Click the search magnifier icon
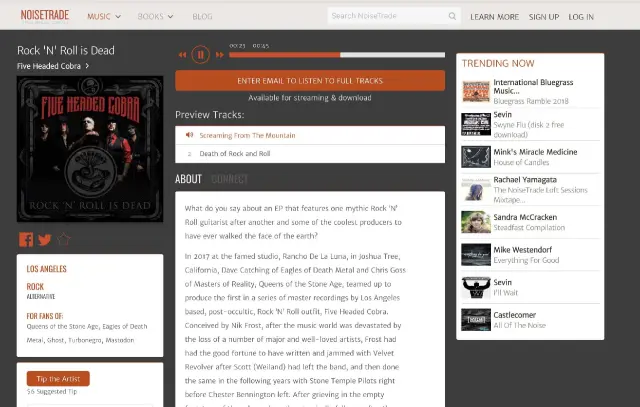The image size is (640, 407). point(452,16)
